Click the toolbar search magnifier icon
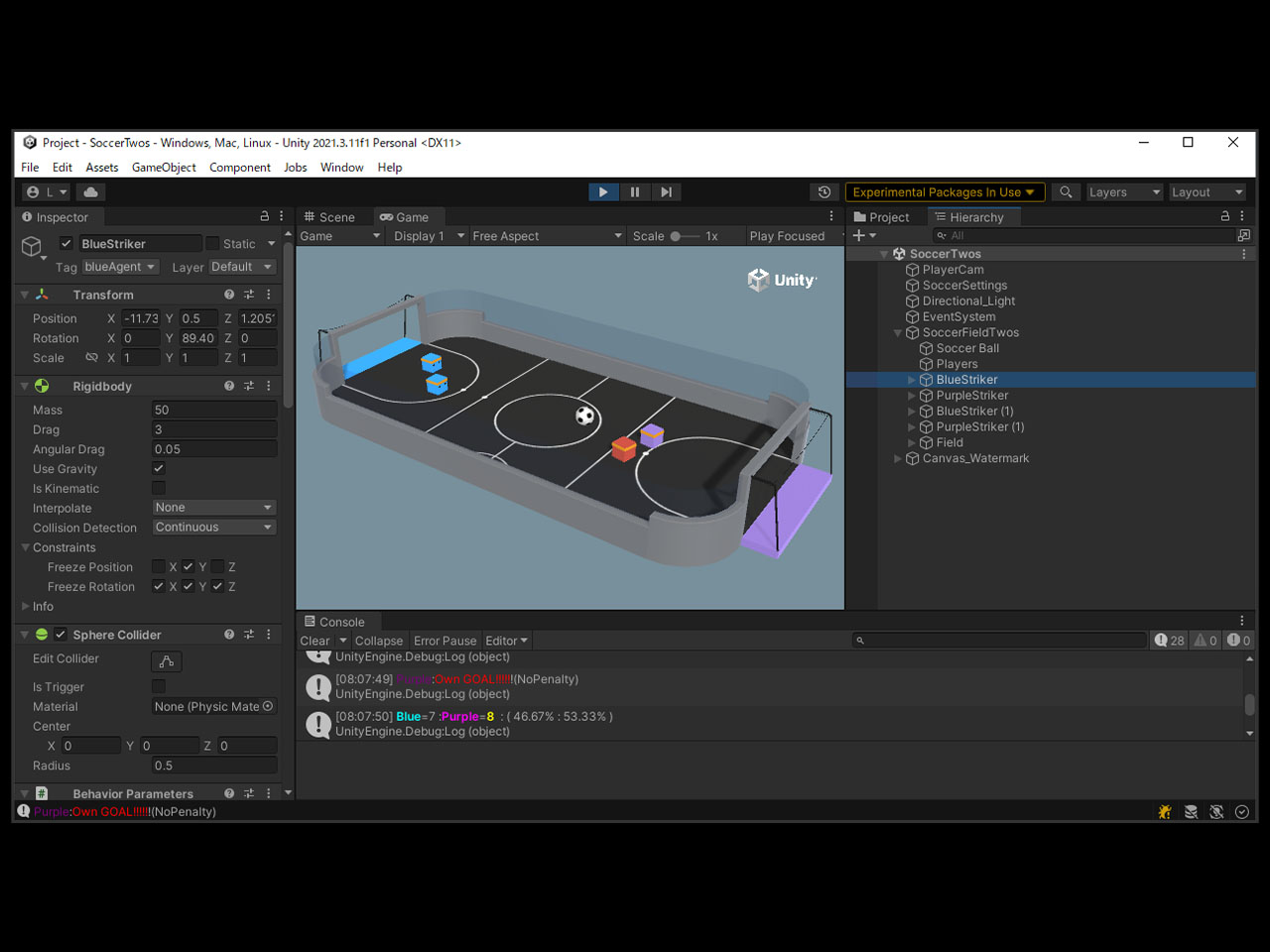This screenshot has height=952, width=1270. point(1066,192)
